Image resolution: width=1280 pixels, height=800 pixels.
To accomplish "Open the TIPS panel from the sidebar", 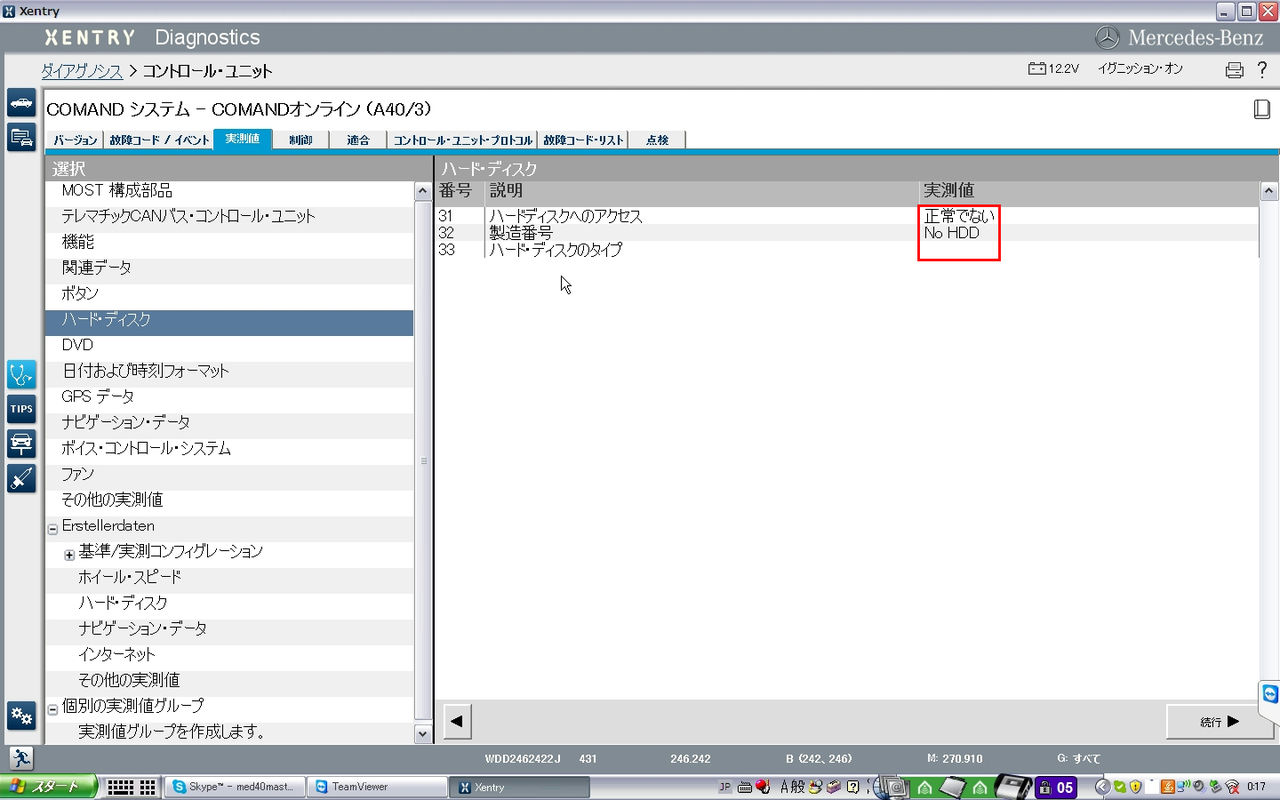I will pyautogui.click(x=21, y=408).
